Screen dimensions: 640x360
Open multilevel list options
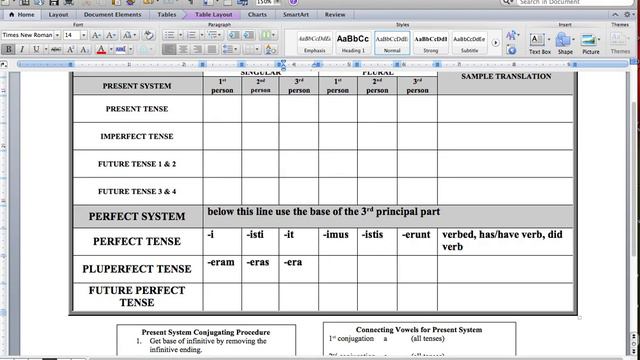214,35
